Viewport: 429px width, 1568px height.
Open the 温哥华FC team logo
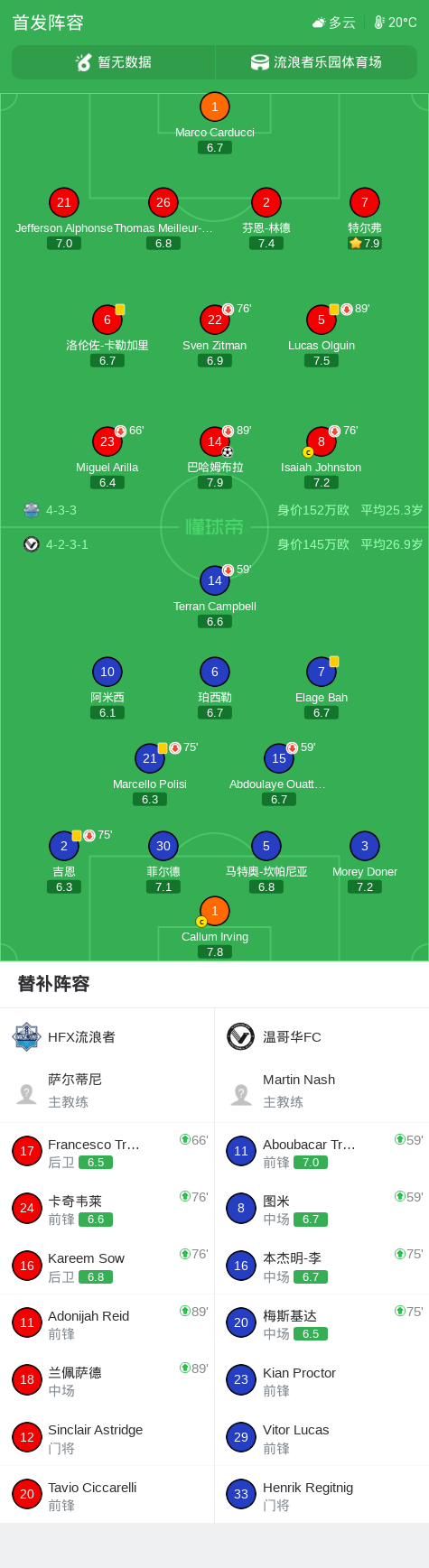tap(241, 1036)
